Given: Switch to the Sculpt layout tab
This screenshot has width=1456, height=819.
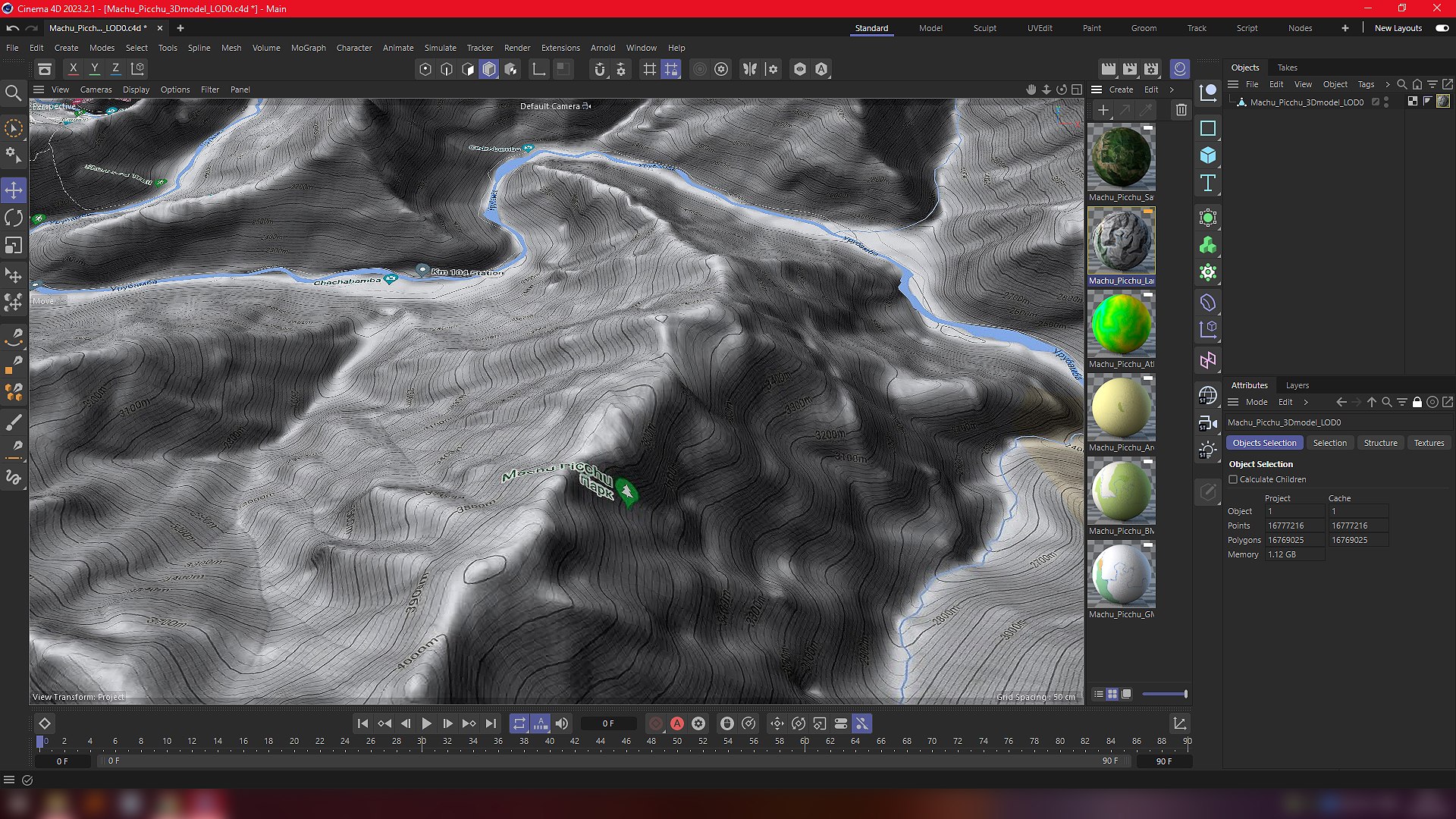Looking at the screenshot, I should 985,28.
